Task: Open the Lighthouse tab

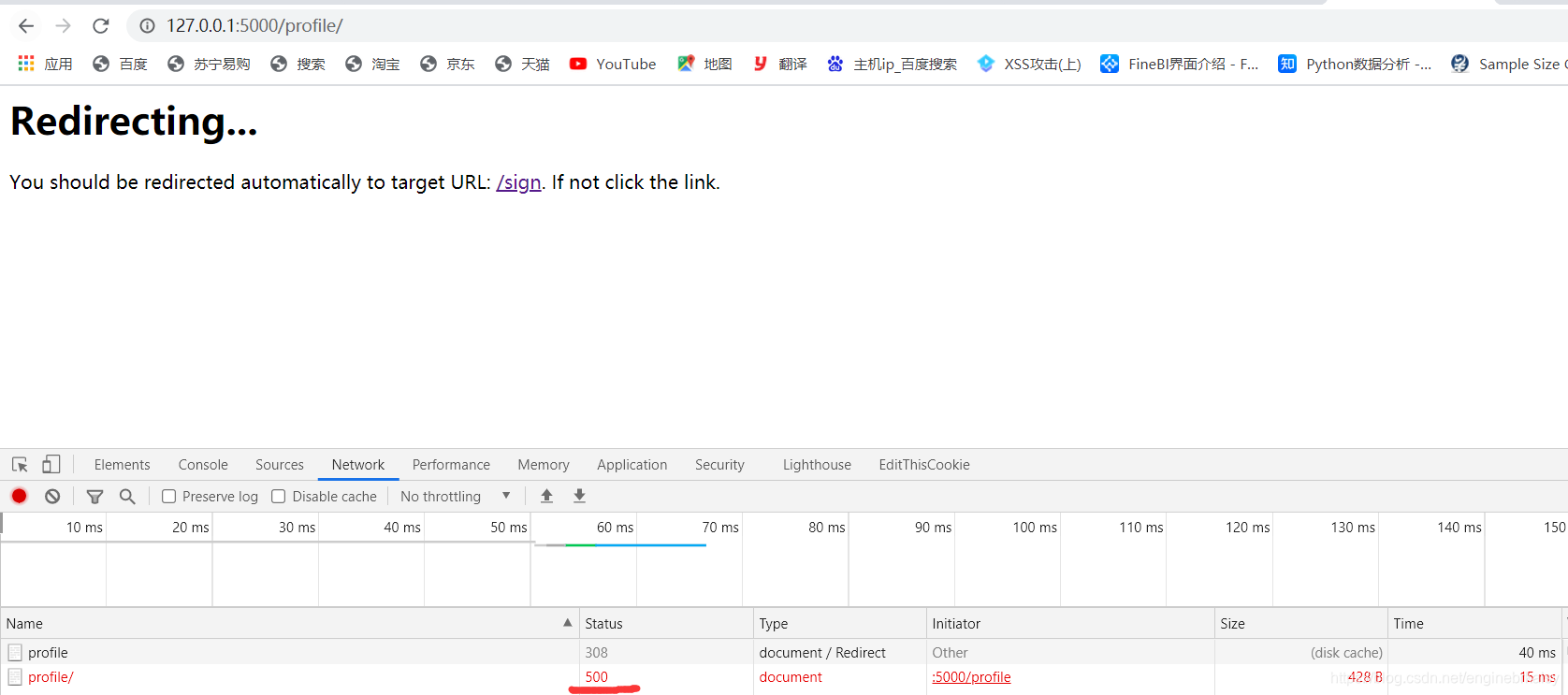Action: (817, 465)
